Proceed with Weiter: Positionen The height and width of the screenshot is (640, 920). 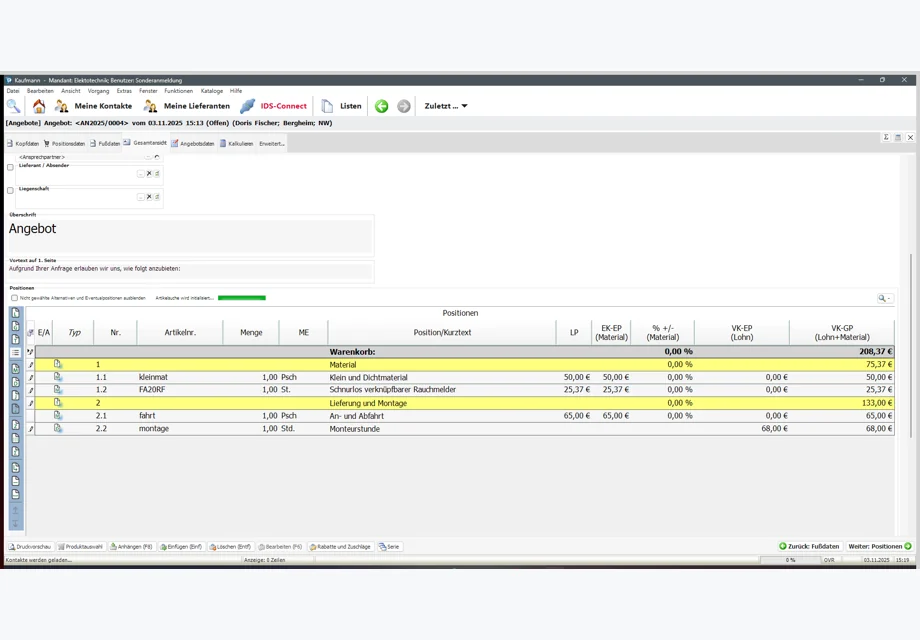[x=880, y=546]
